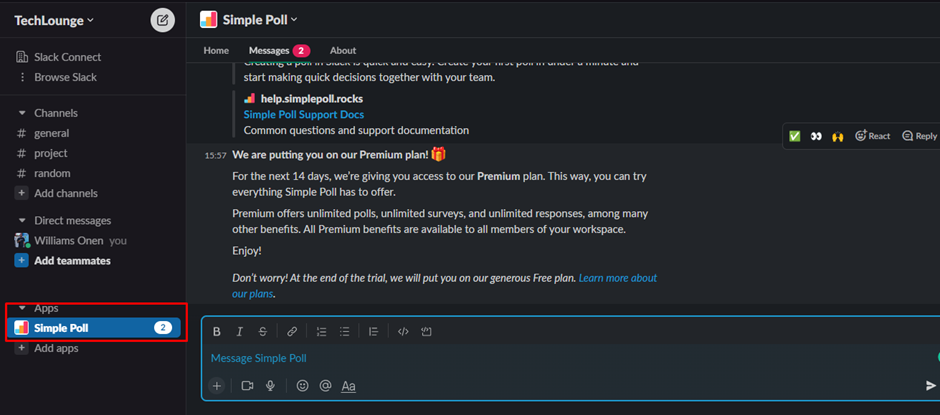Send the message with the arrow icon
This screenshot has height=415, width=940.
click(930, 386)
